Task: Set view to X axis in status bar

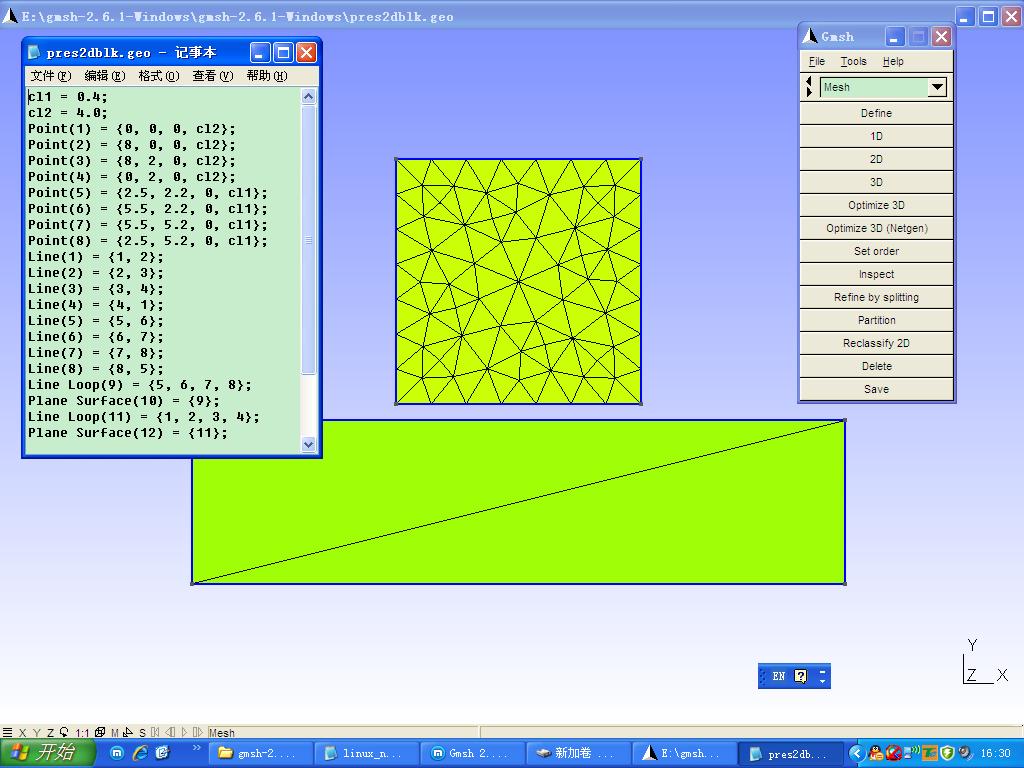Action: (23, 733)
